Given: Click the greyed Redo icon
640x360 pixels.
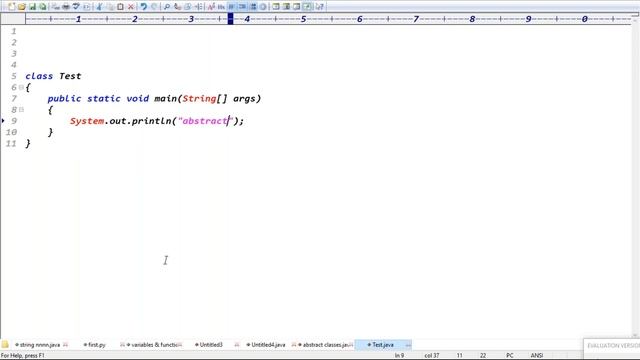Looking at the screenshot, I should click(154, 7).
